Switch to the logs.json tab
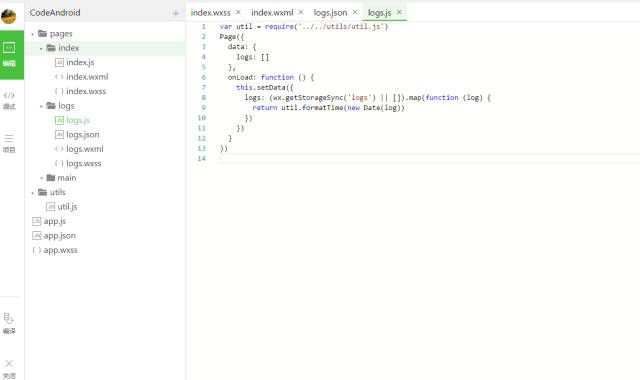640x380 pixels. (330, 13)
